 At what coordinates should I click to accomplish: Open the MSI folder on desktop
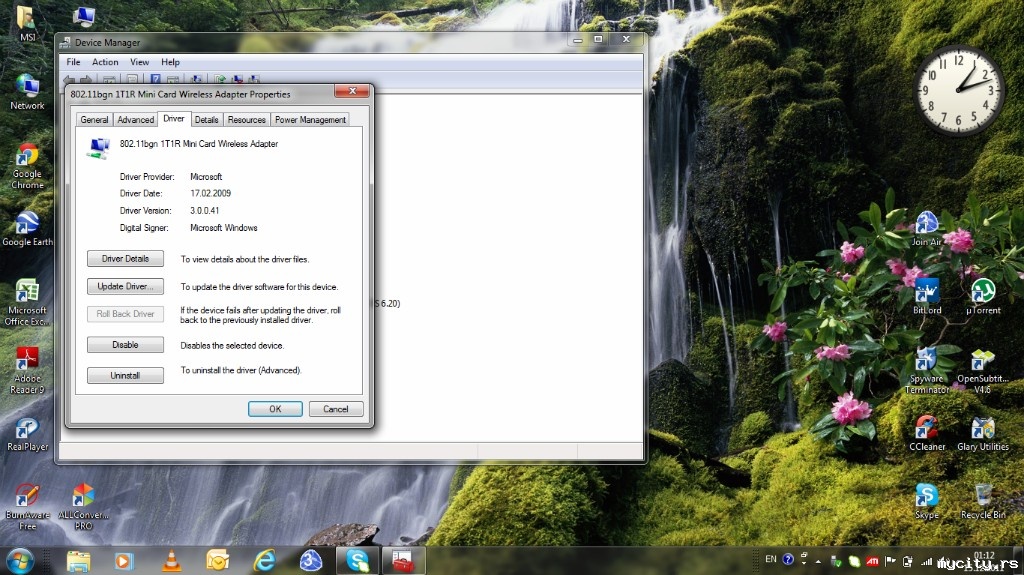(27, 22)
